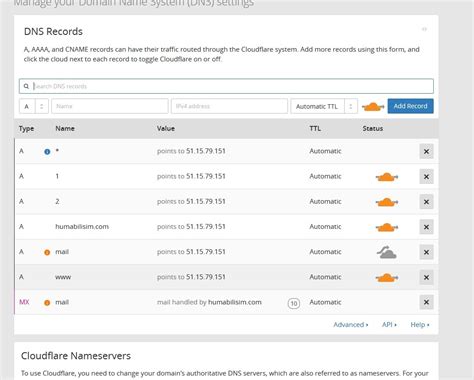Click the search magnifier icon
This screenshot has width=474, height=380.
tap(26, 86)
